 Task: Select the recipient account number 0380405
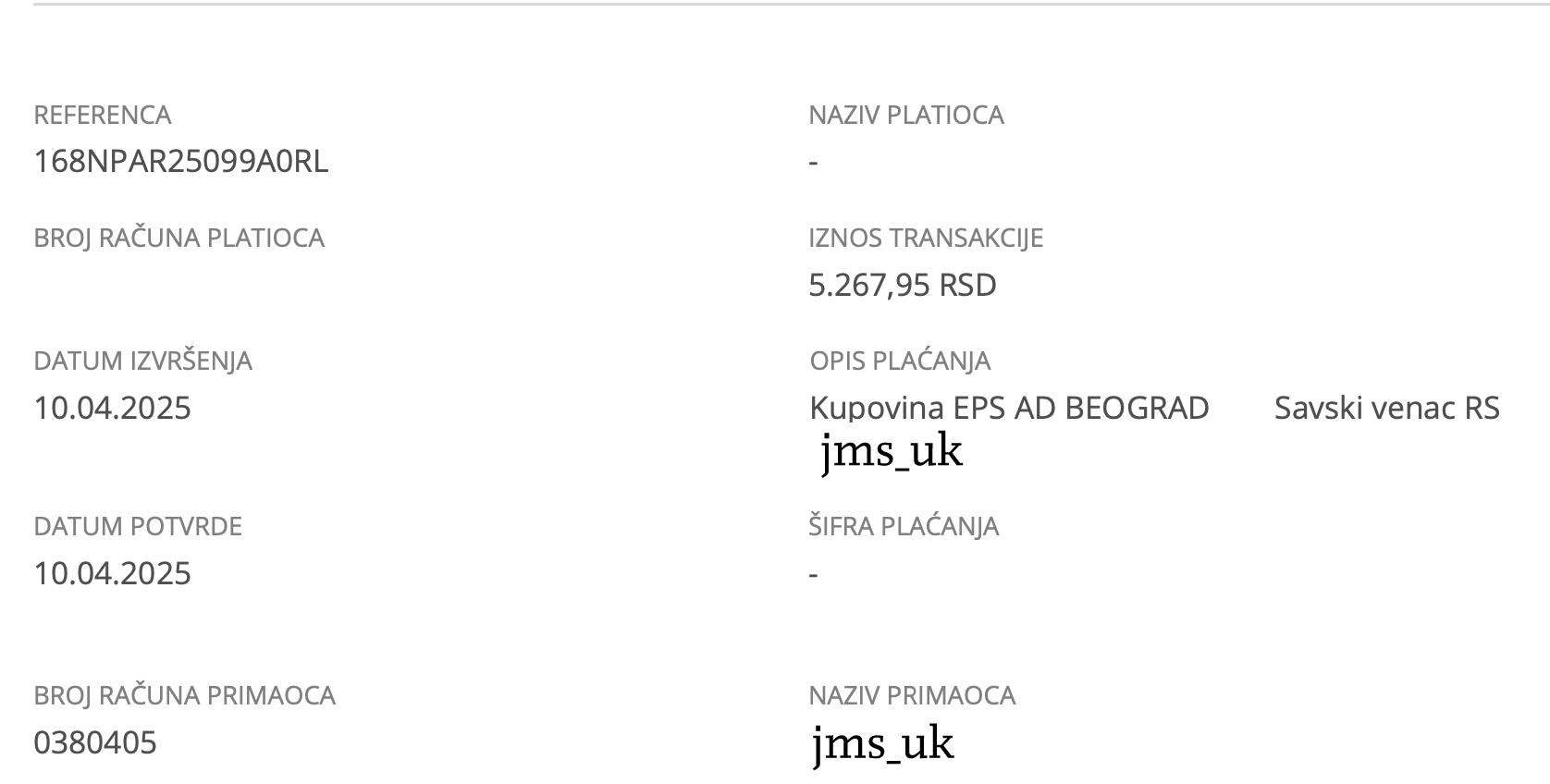pyautogui.click(x=95, y=742)
